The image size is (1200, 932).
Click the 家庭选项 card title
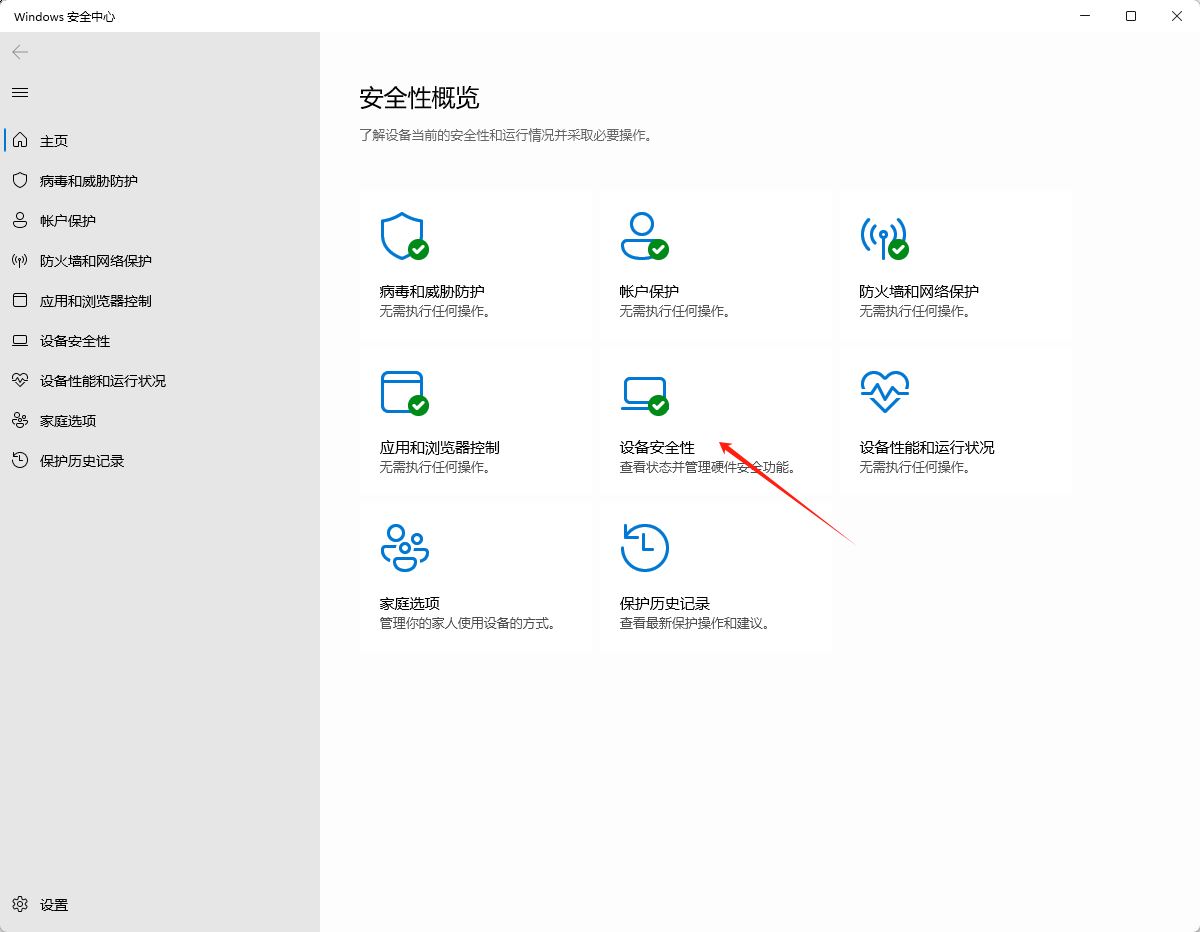pyautogui.click(x=409, y=604)
